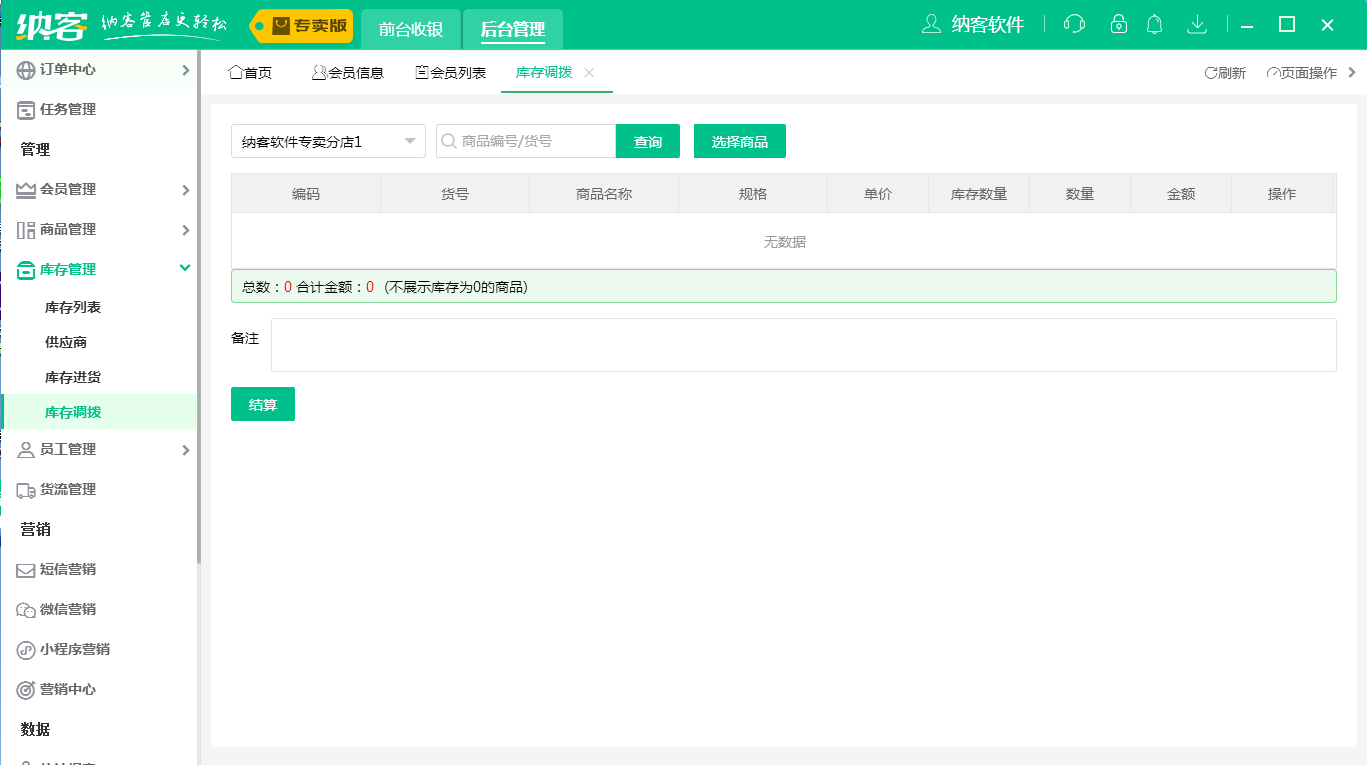Click the download icon in the title bar

click(1196, 23)
